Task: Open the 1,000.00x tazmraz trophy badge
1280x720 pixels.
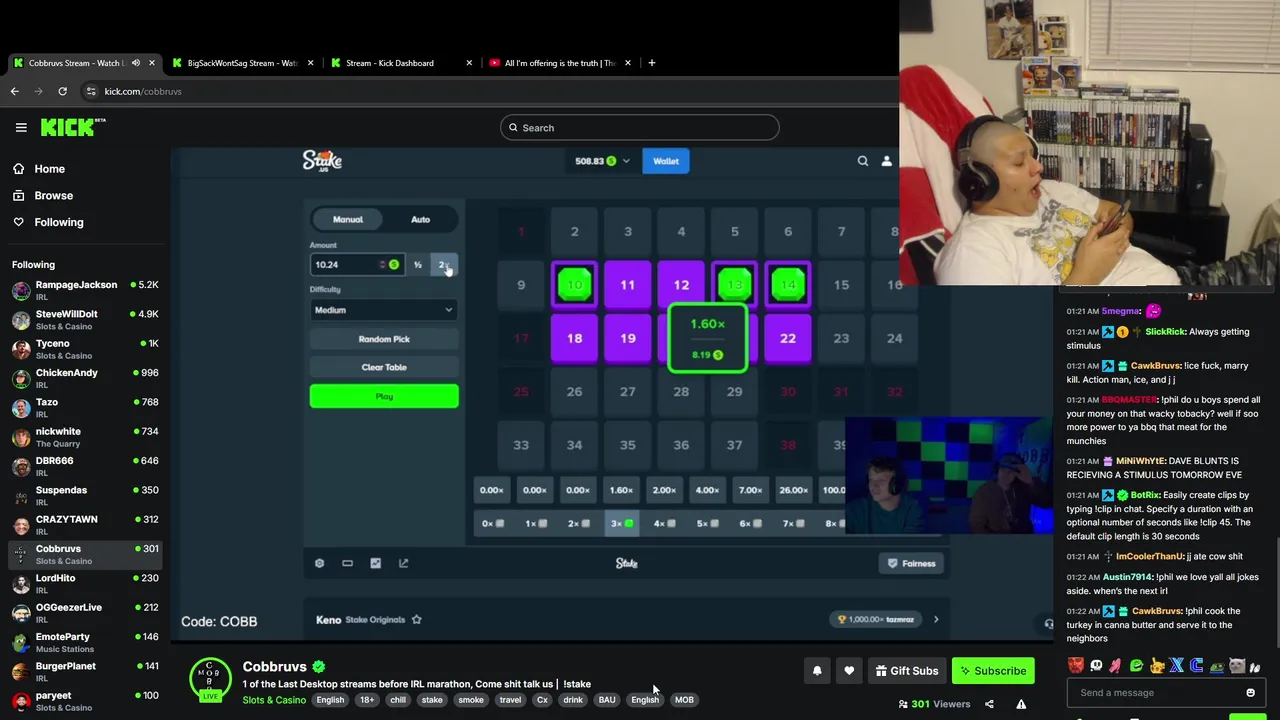Action: click(876, 620)
